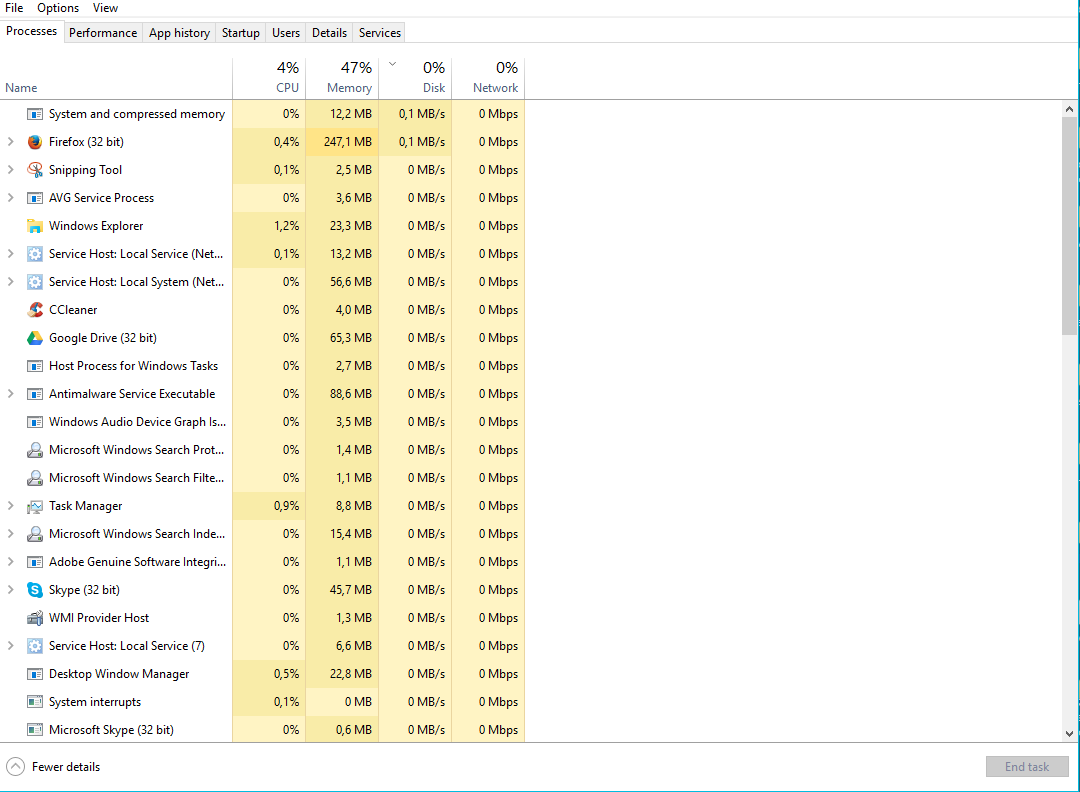1080x792 pixels.
Task: Switch to the App history tab
Action: click(179, 33)
